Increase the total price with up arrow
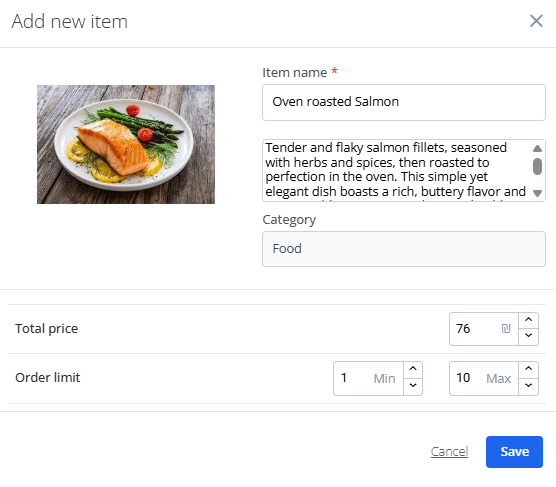Viewport: 556px width, 487px height. 528,320
